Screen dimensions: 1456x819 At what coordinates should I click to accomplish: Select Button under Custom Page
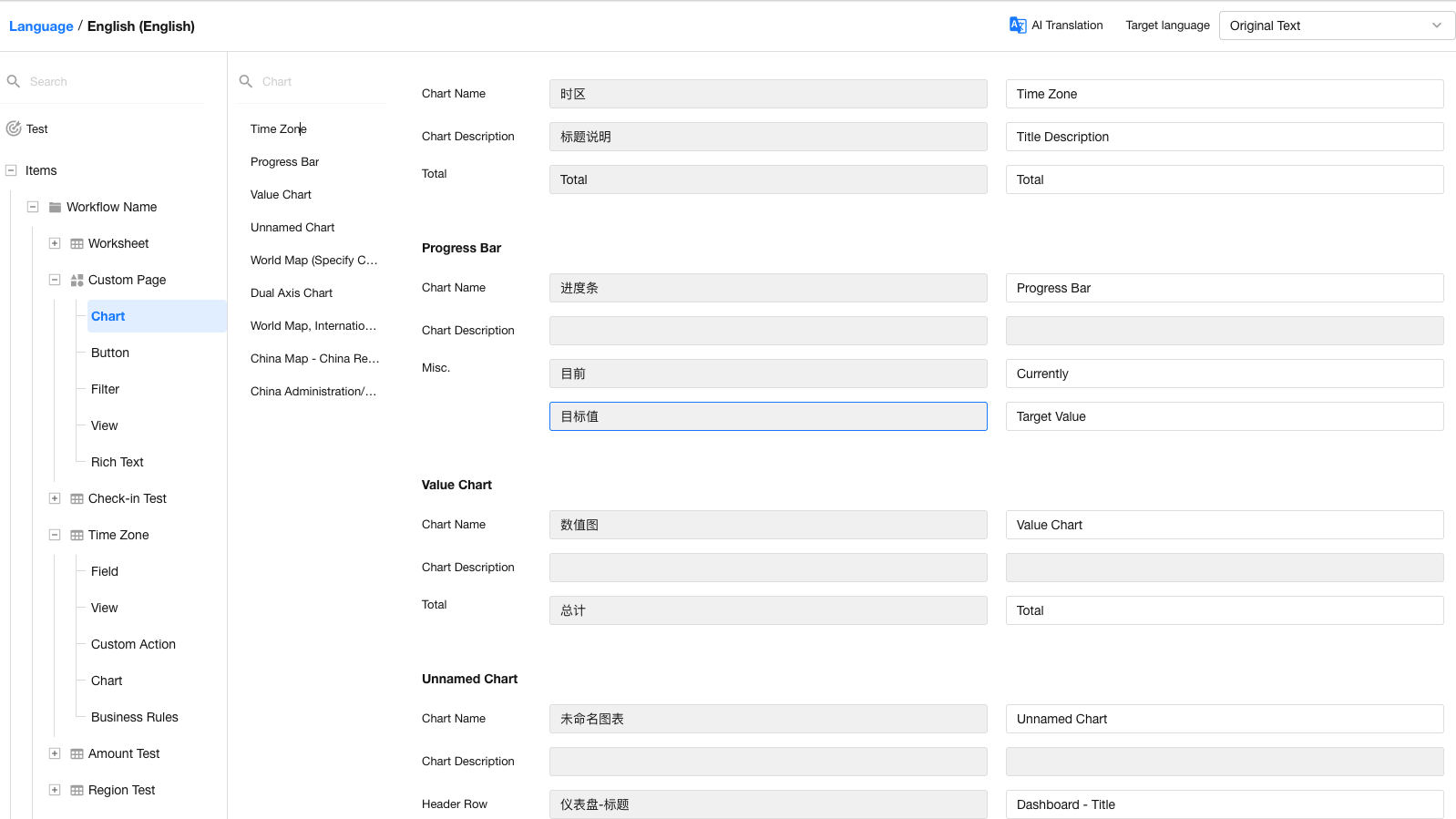point(110,353)
